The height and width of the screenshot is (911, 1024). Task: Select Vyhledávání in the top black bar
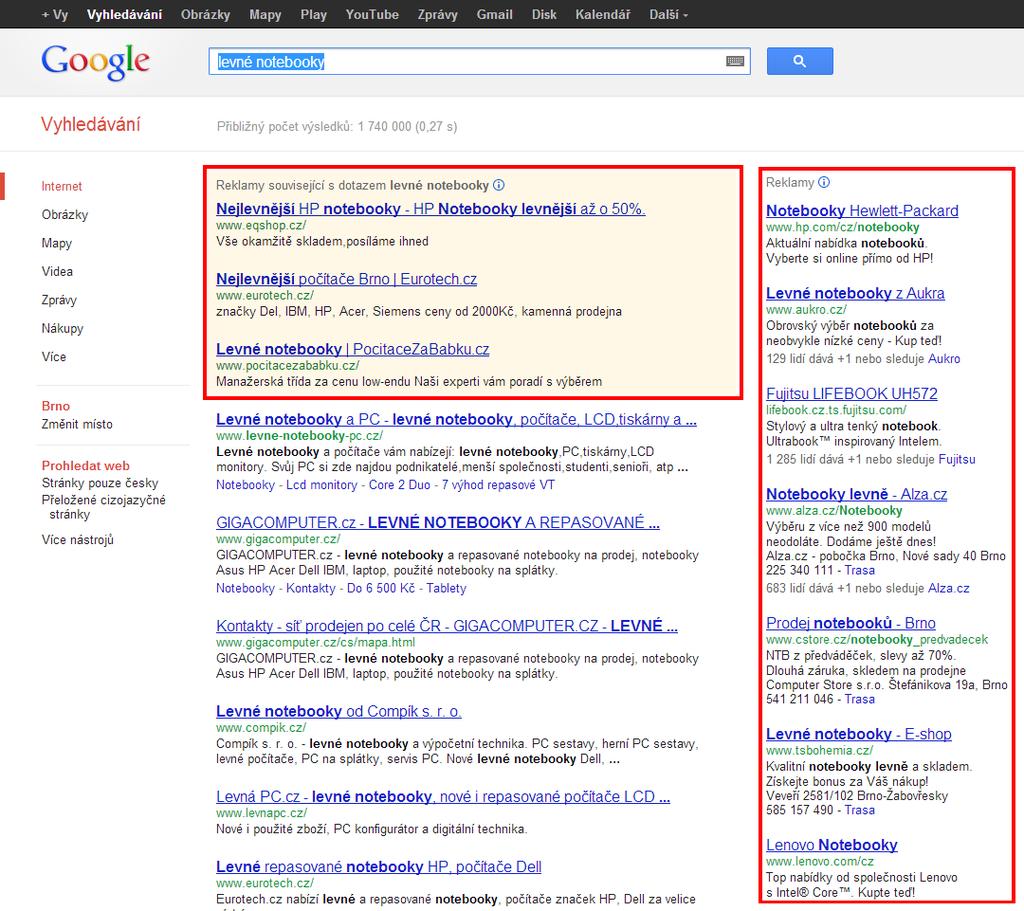coord(125,14)
